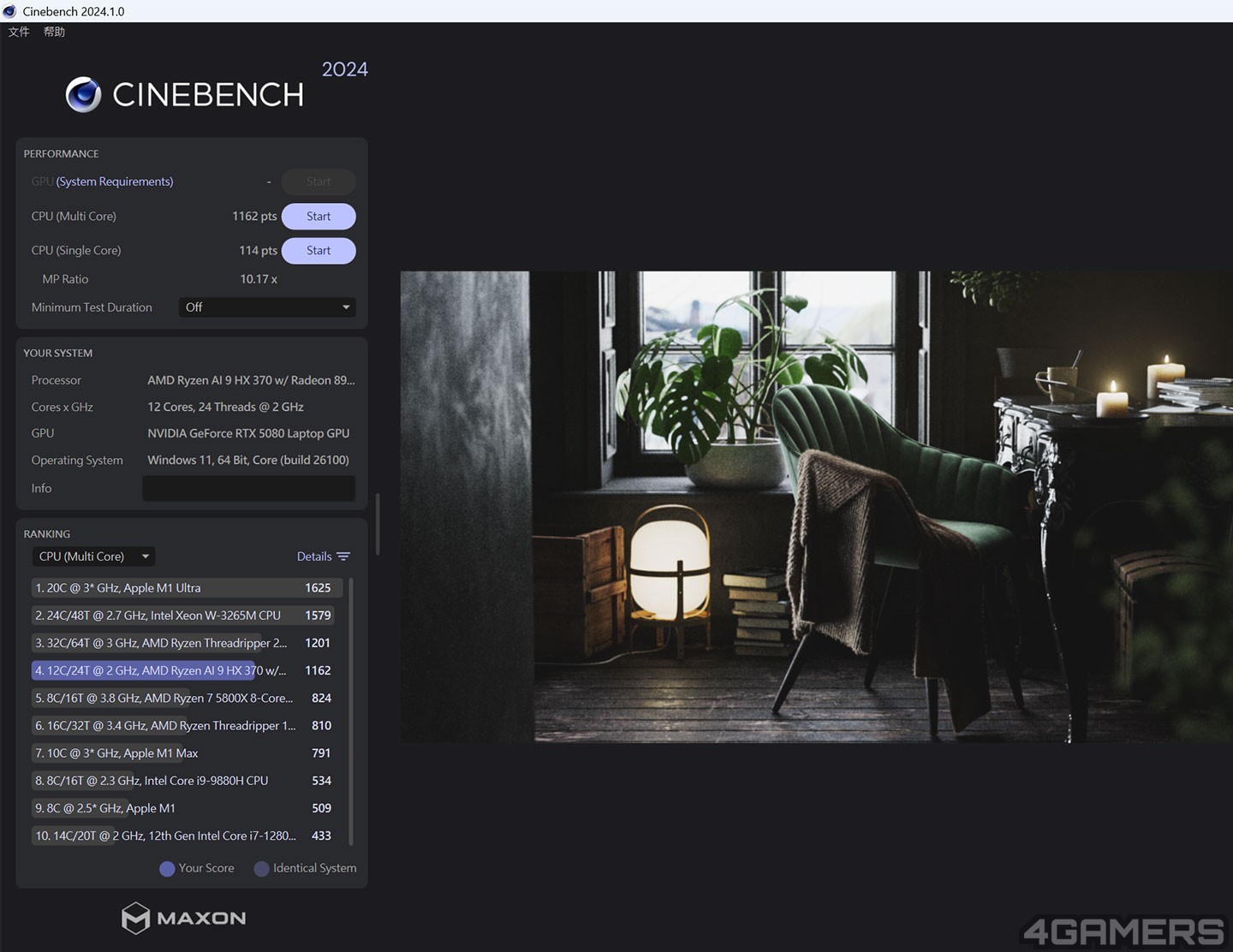This screenshot has height=952, width=1233.
Task: Open the System Requirements link
Action: click(x=115, y=181)
